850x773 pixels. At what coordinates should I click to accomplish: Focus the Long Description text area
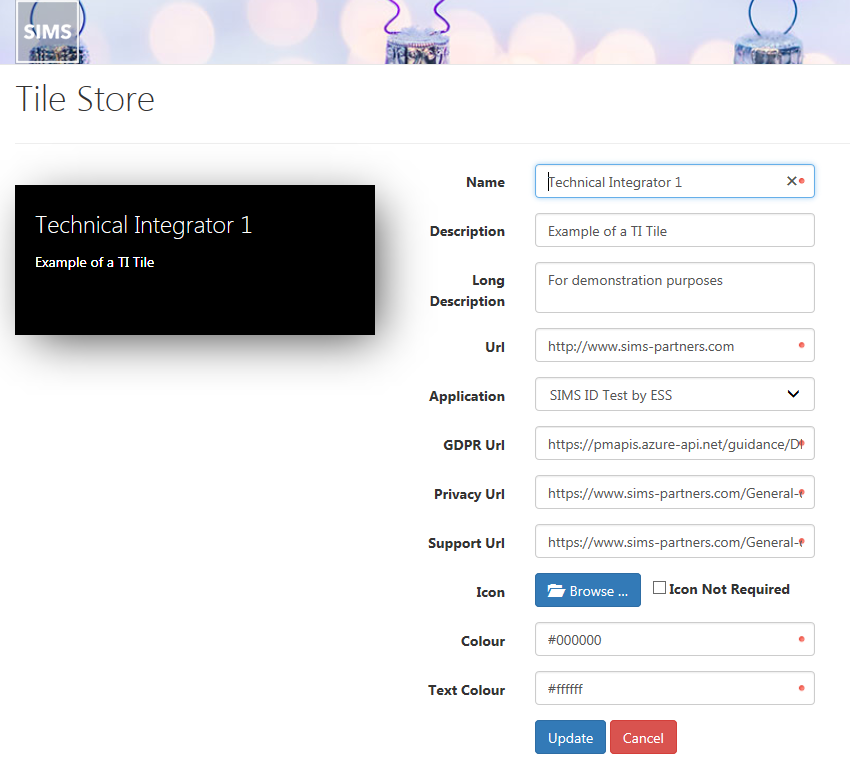coord(674,287)
